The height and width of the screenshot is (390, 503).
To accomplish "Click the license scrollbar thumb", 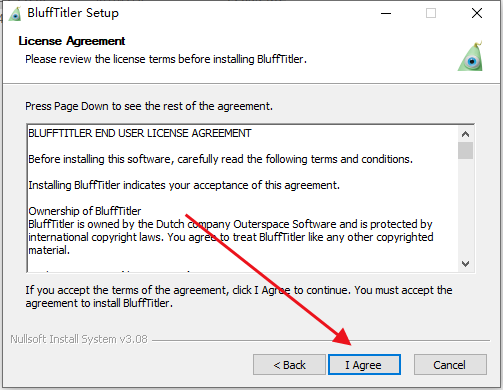I will coord(465,150).
